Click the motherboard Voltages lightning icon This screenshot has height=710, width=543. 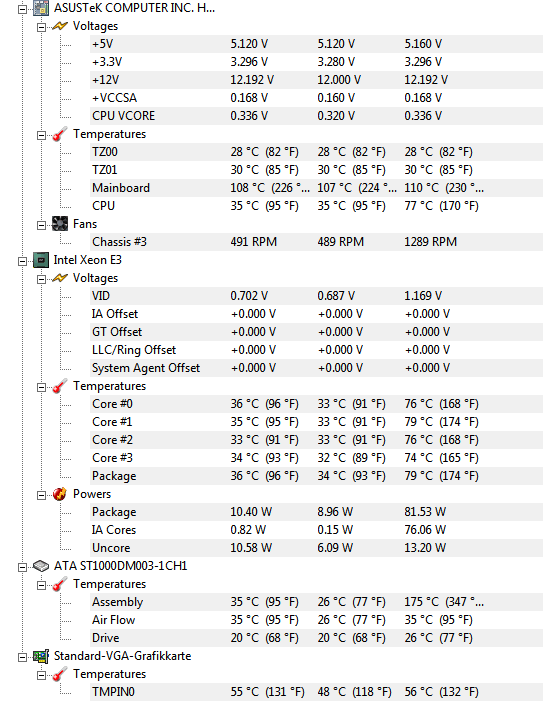click(60, 26)
